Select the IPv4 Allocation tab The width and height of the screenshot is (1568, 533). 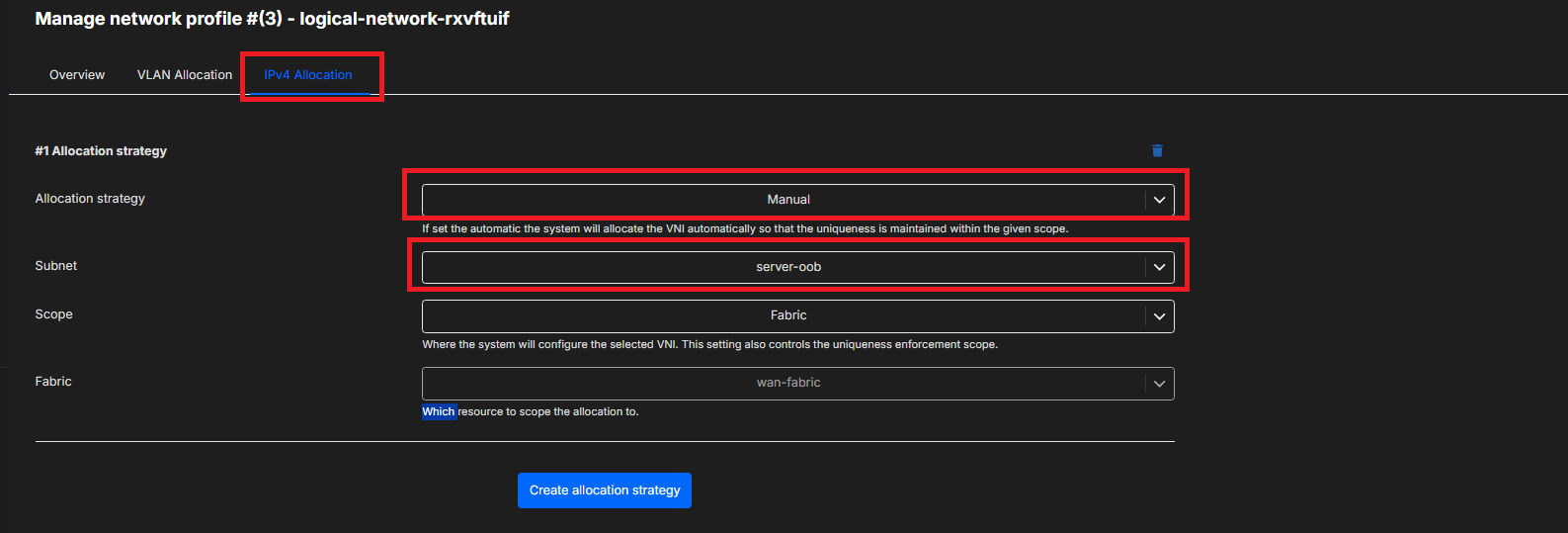308,75
